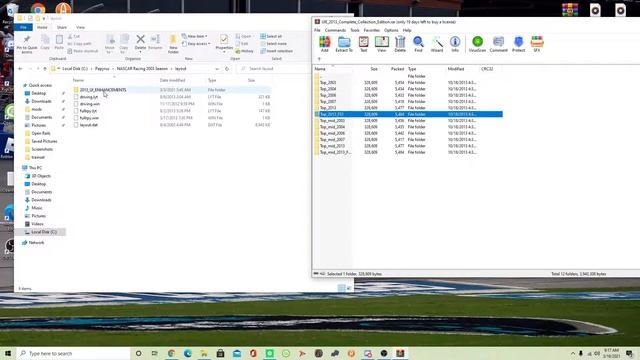Show archive Info in WinRAR
Viewport: 640px width, 360px height.
(455, 44)
